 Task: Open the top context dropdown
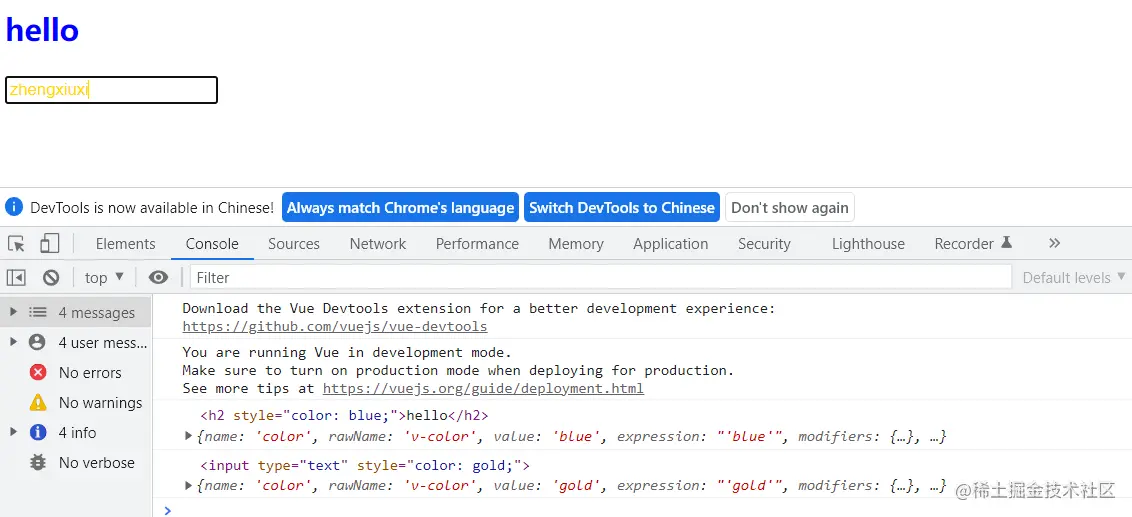(104, 278)
